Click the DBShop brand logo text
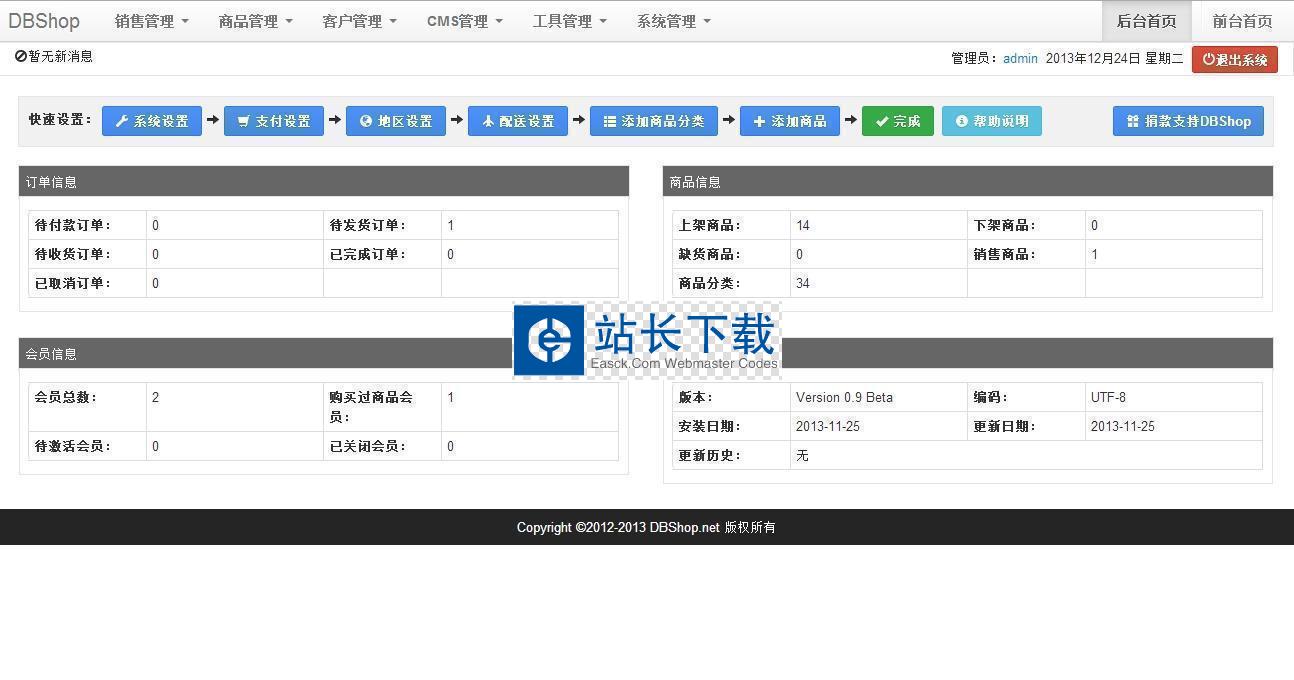Screen dimensions: 1294x680 click(x=44, y=21)
